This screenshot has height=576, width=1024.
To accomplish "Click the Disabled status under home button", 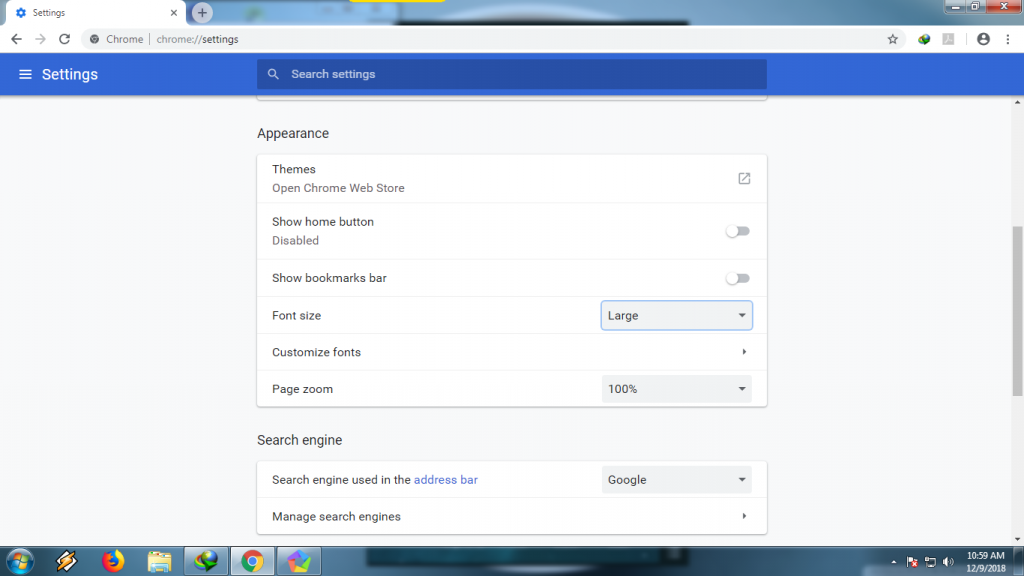I will click(295, 241).
